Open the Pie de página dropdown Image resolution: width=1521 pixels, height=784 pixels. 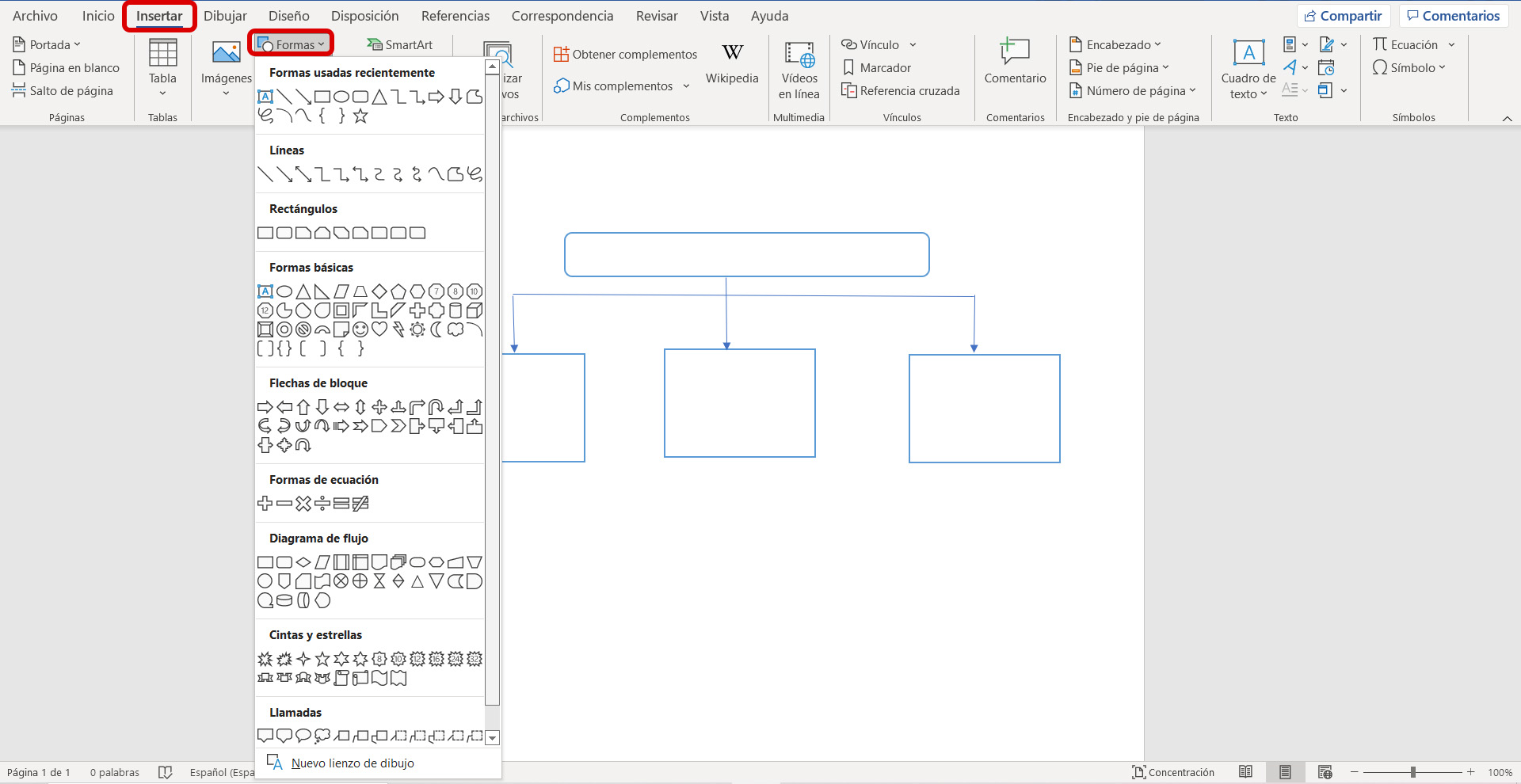[1119, 67]
